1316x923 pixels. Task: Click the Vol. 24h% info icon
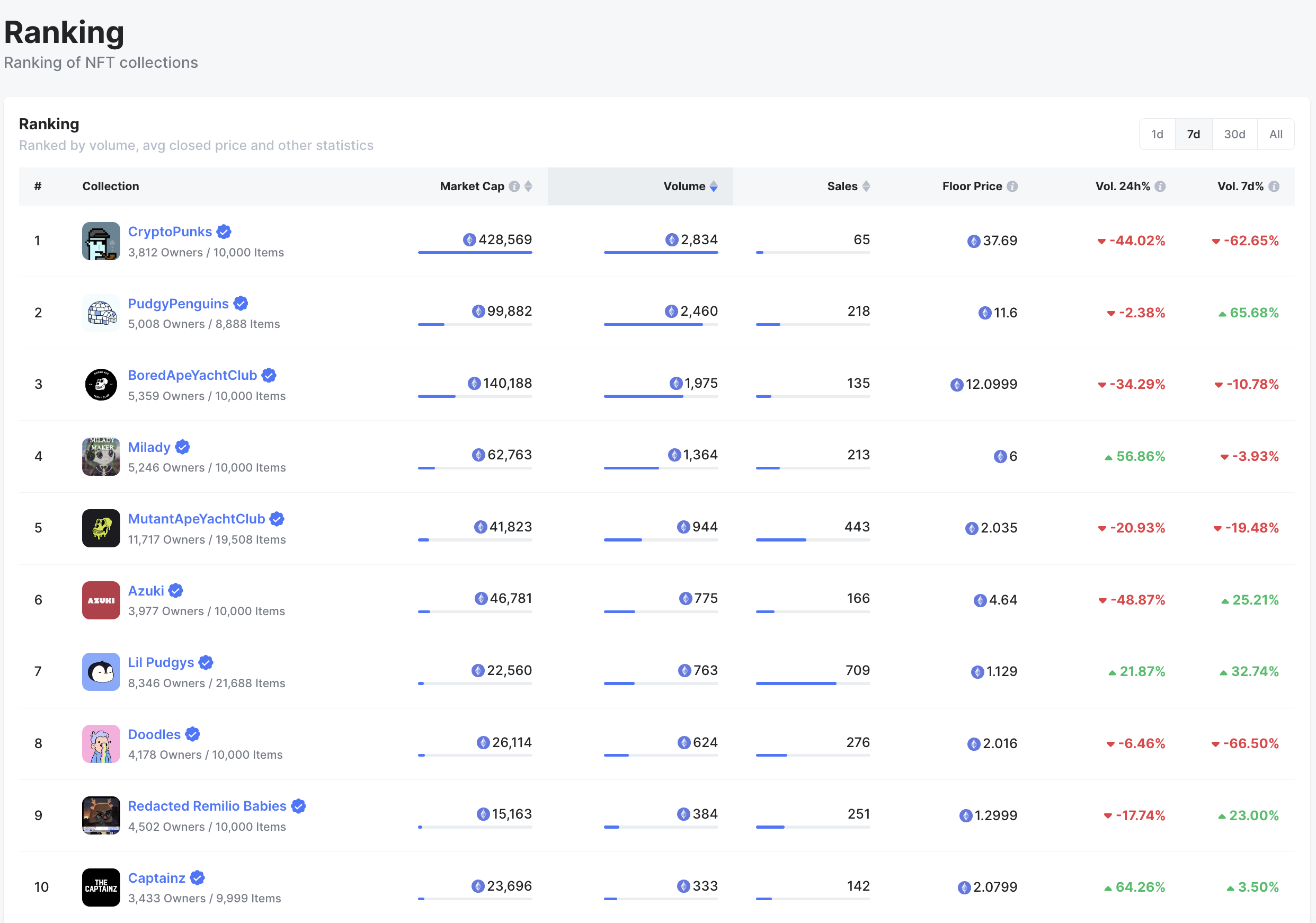(x=1160, y=187)
